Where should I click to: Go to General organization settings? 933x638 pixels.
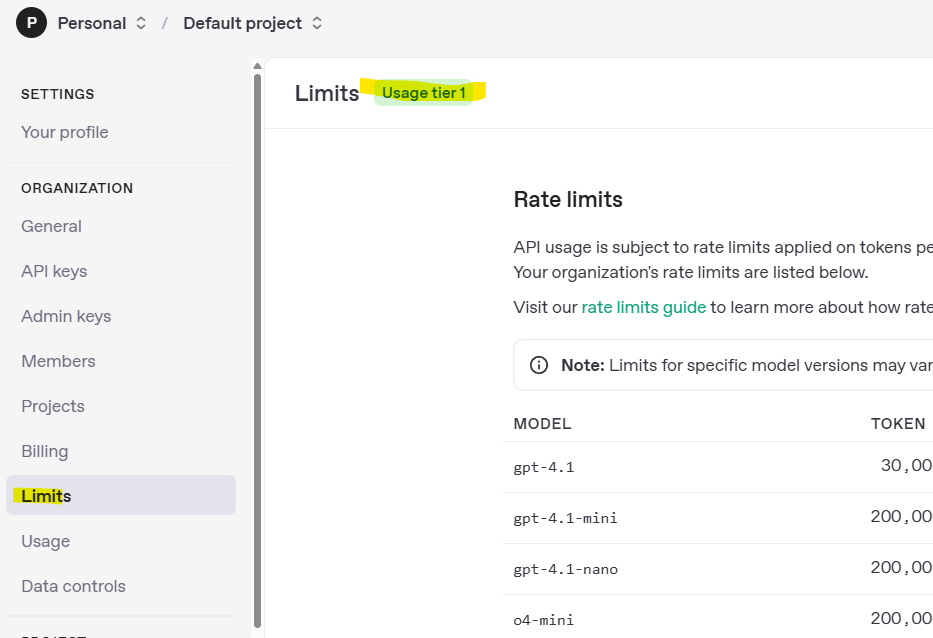click(51, 226)
